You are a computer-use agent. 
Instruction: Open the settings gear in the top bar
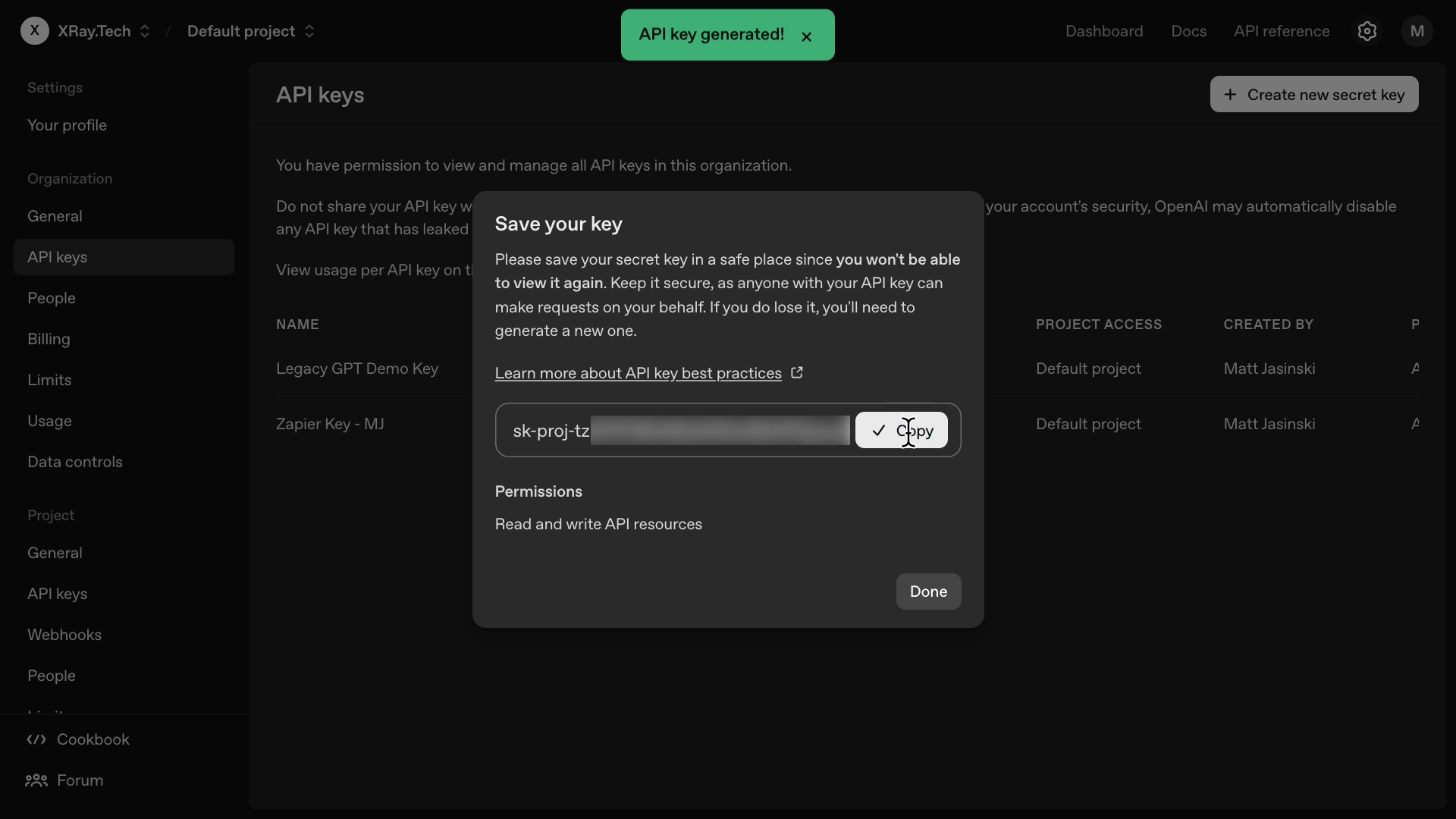click(x=1367, y=31)
